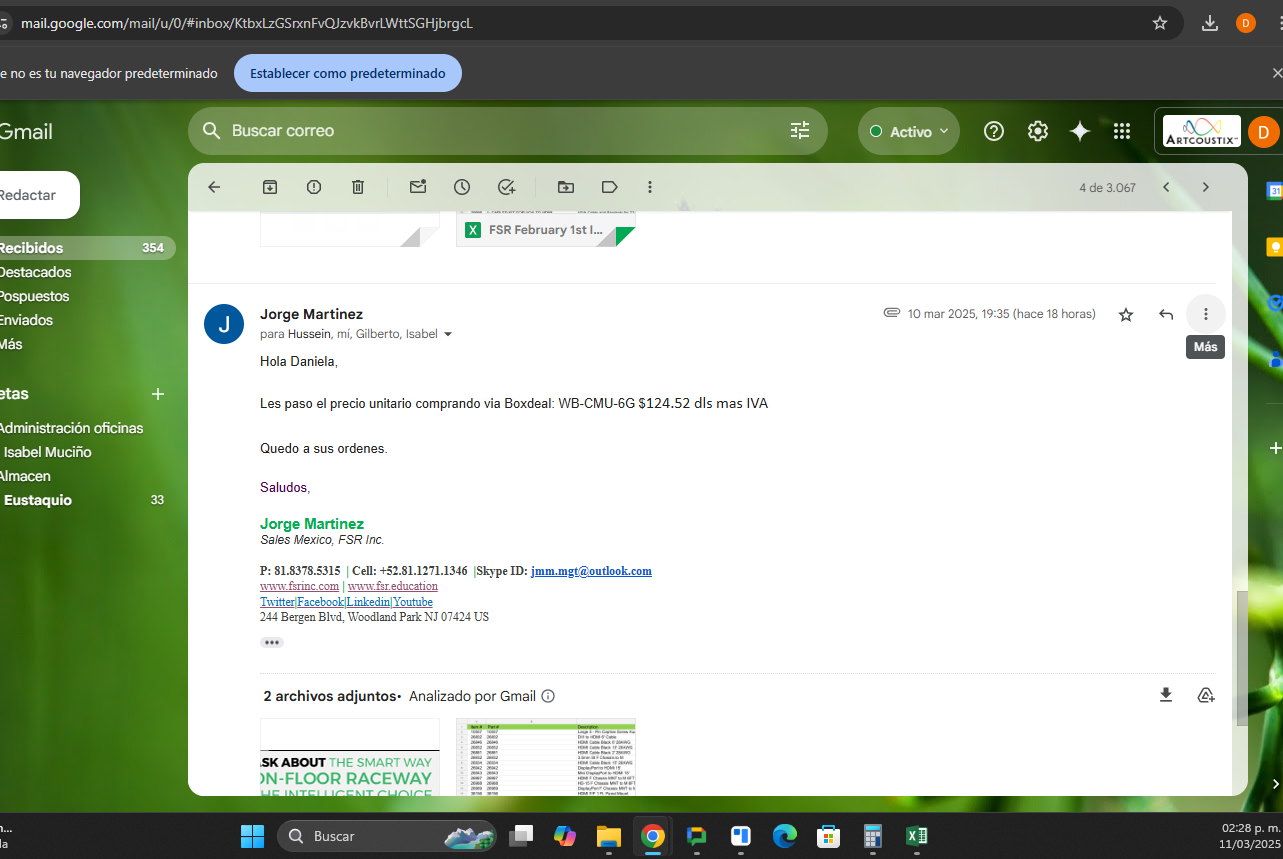Go to newer email arrow
Screen dimensions: 1283x859
click(x=1166, y=187)
